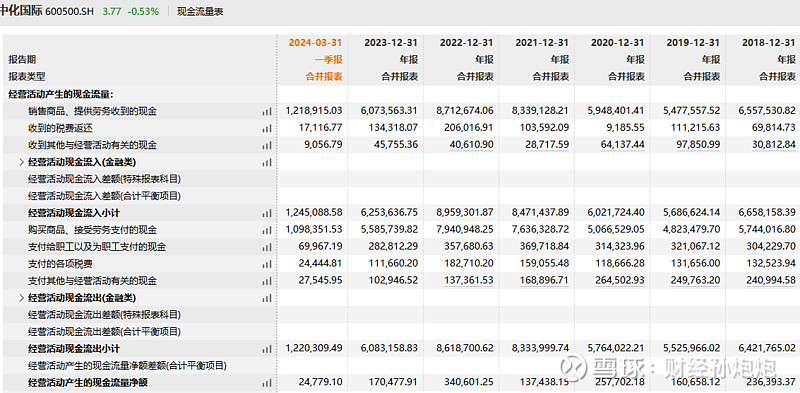Click the 中化国际 stock name

(x=21, y=11)
